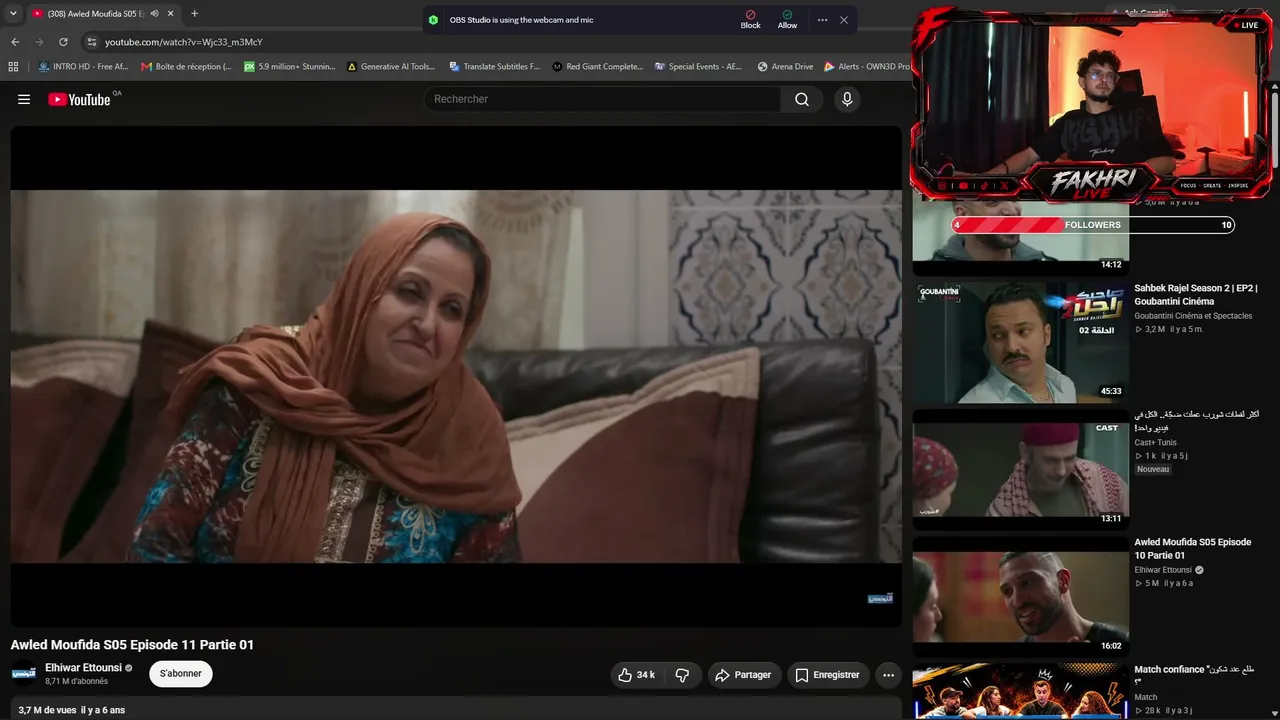Save the video with Enregistrer

point(827,675)
